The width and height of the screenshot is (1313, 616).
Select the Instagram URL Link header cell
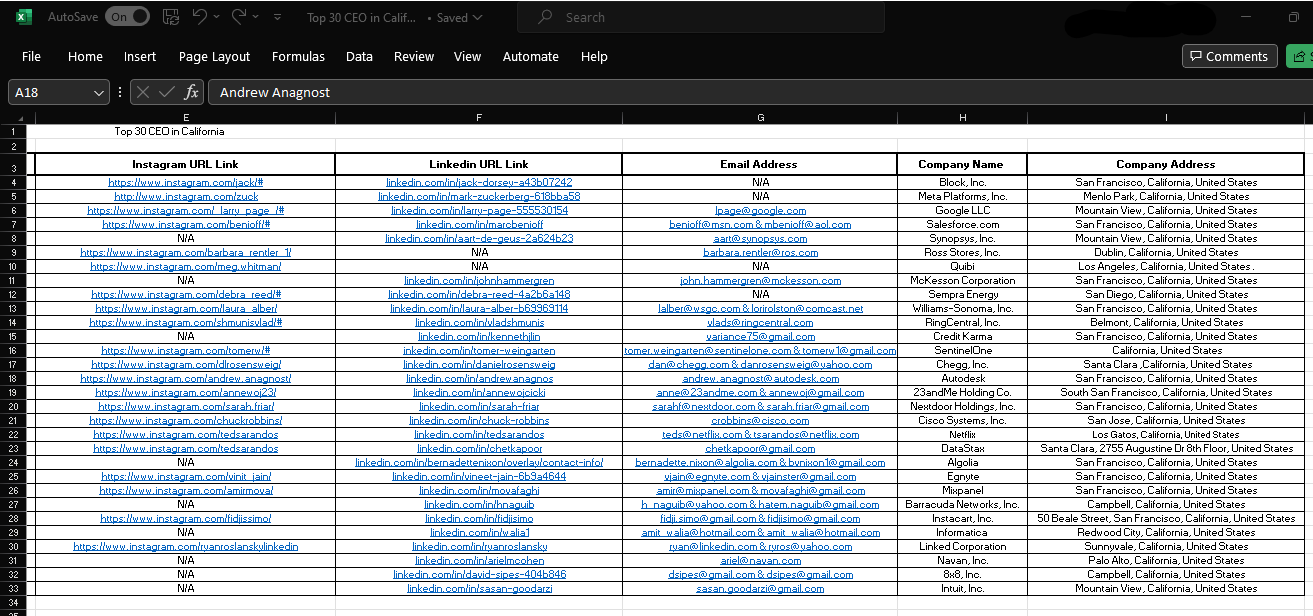point(186,164)
